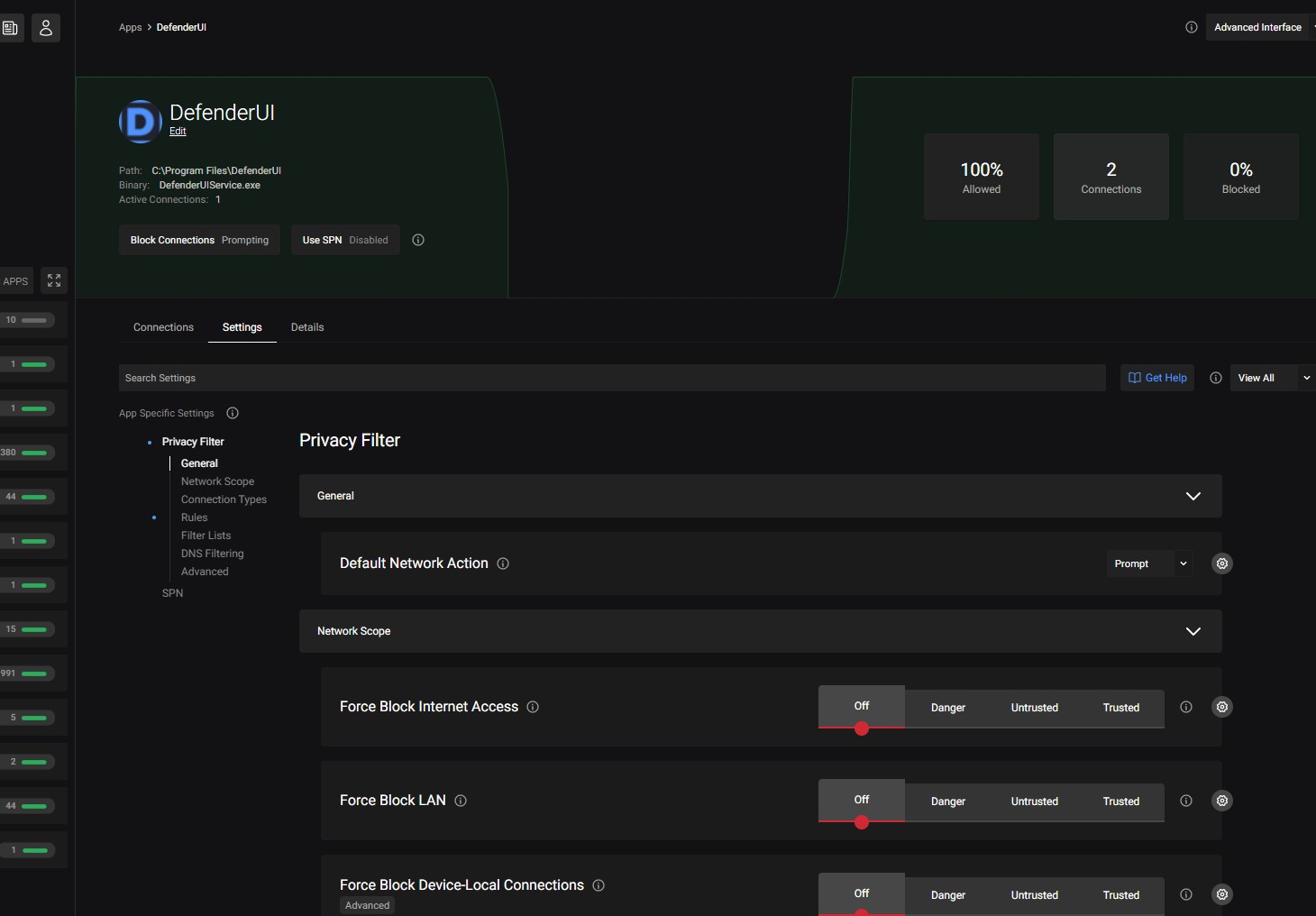Focus the Search Settings field
The height and width of the screenshot is (916, 1316).
click(612, 378)
